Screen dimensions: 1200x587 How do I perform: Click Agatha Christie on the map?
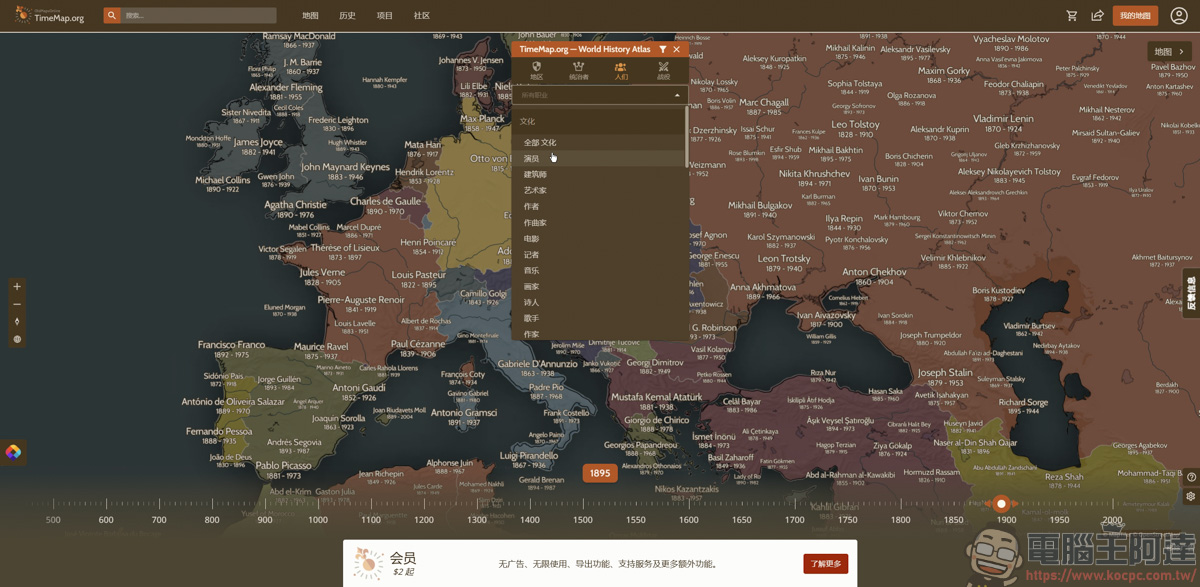point(295,205)
